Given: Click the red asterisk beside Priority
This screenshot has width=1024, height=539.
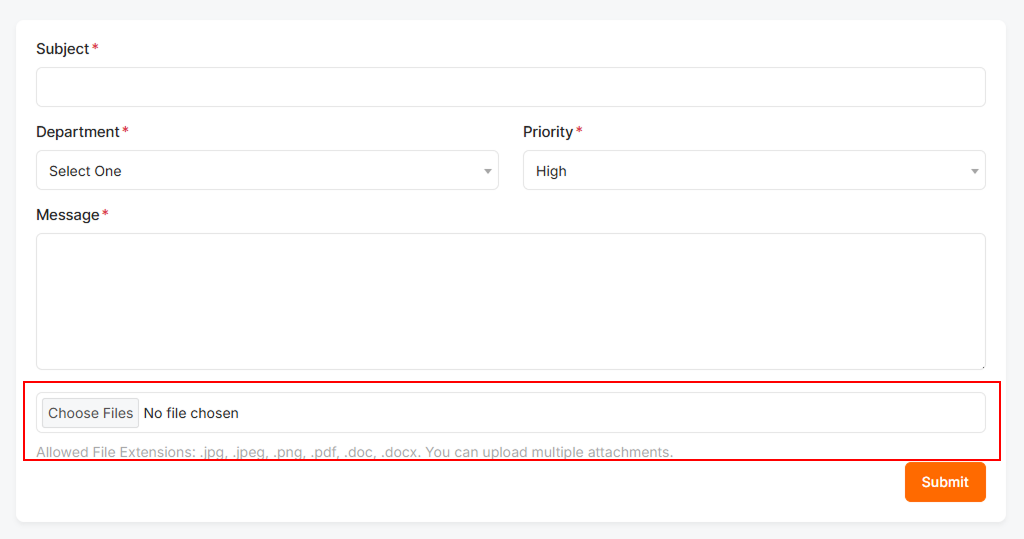Looking at the screenshot, I should [579, 131].
